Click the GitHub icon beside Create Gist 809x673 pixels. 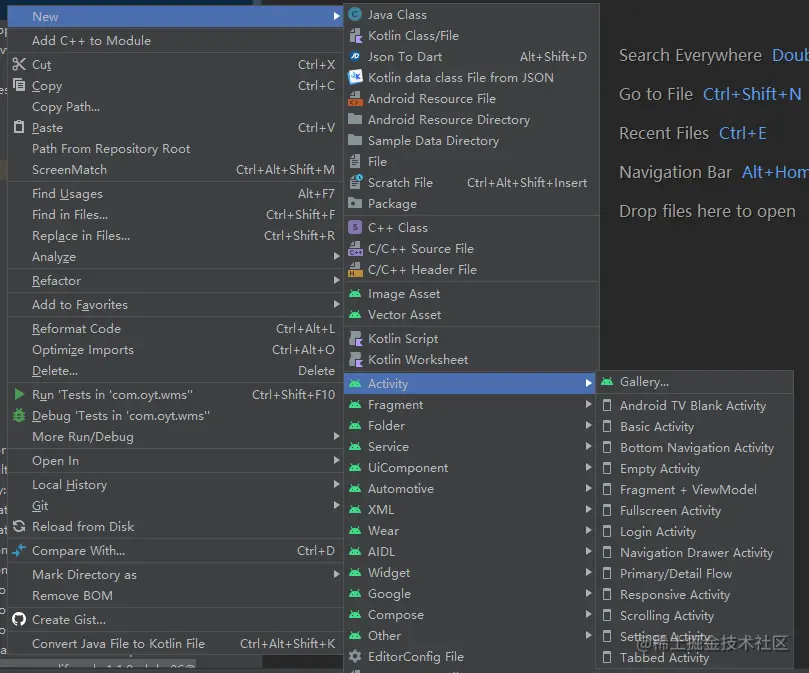click(x=19, y=619)
